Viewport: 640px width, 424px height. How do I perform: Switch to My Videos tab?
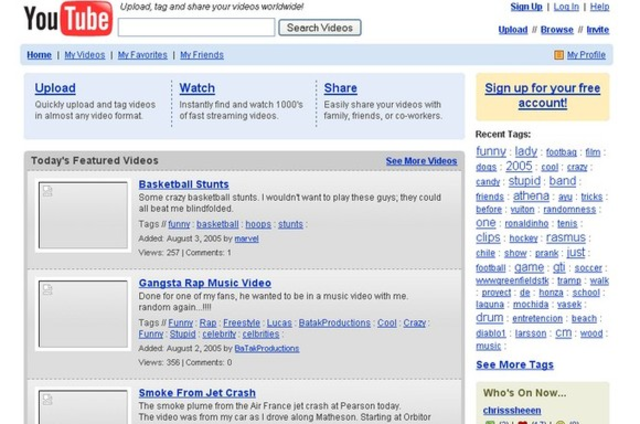coord(84,55)
